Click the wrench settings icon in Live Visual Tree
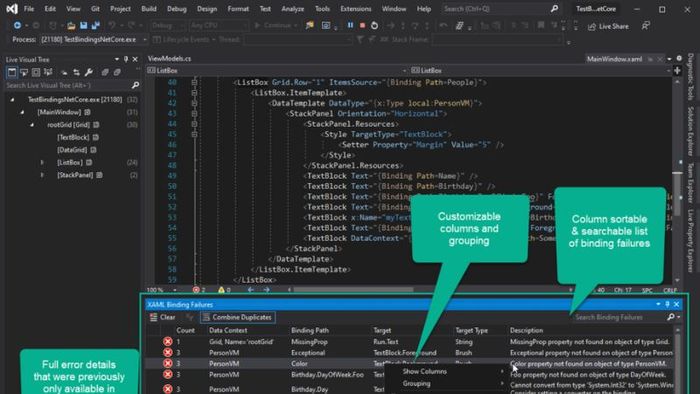Screen dimensions: 700x394 pos(88,72)
